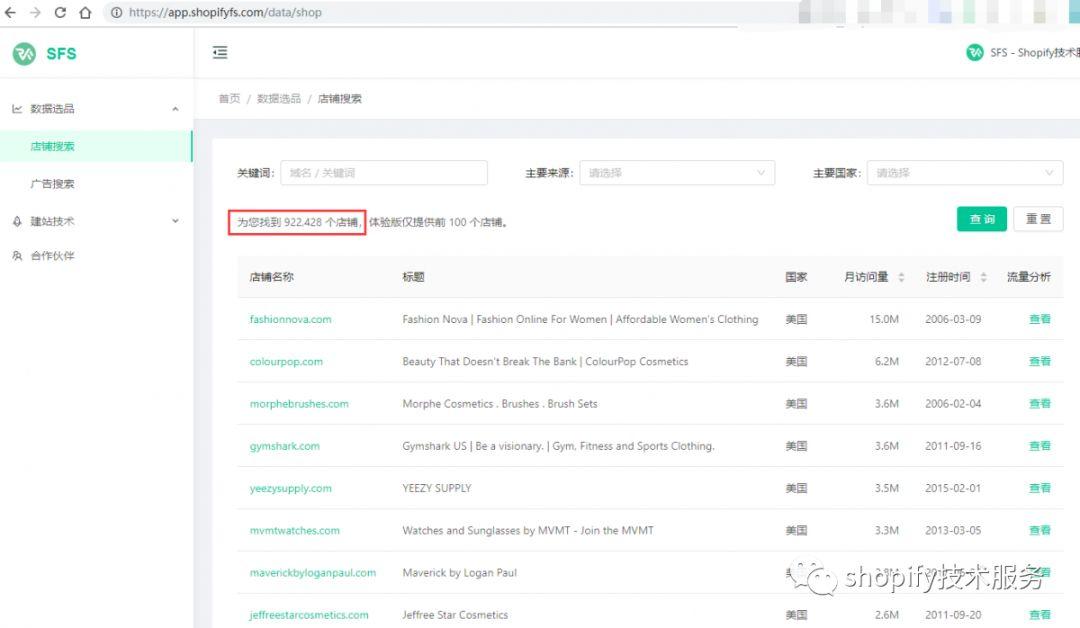Click the 'Jeffree Star Cosmetics' title text

[x=455, y=615]
